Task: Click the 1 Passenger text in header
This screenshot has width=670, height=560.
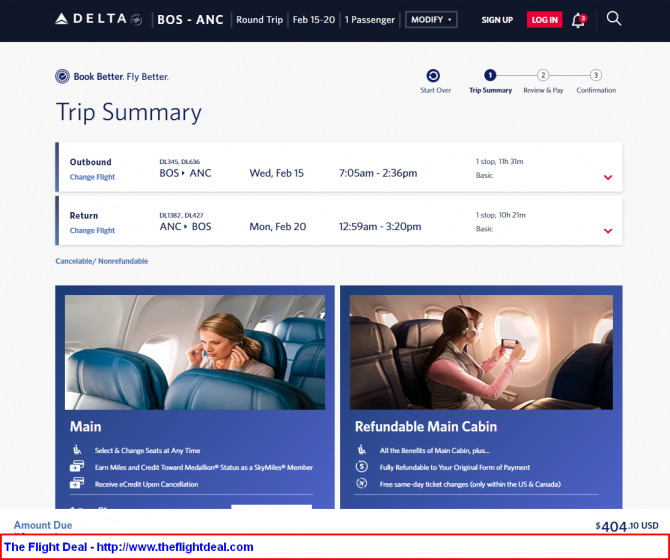Action: click(370, 20)
